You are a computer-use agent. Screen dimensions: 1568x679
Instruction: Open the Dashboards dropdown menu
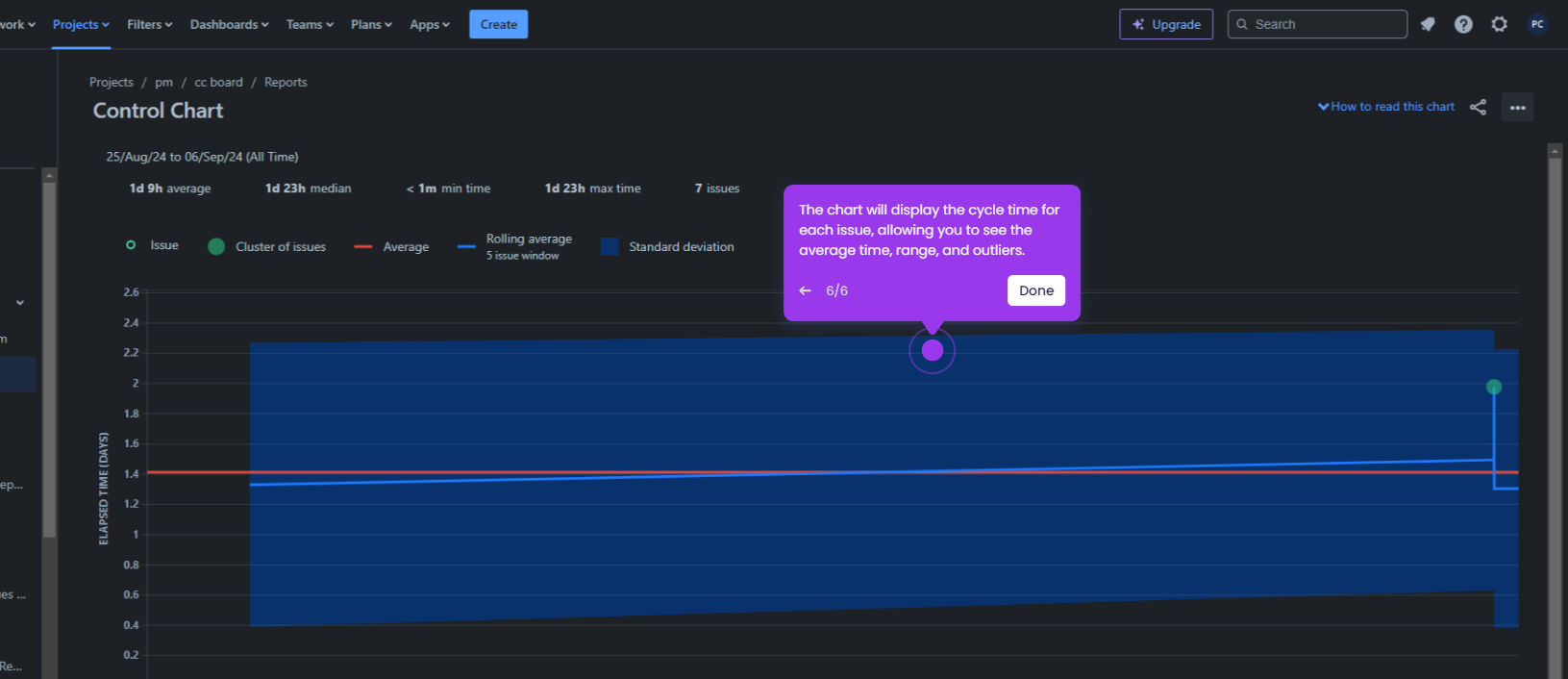(x=229, y=24)
